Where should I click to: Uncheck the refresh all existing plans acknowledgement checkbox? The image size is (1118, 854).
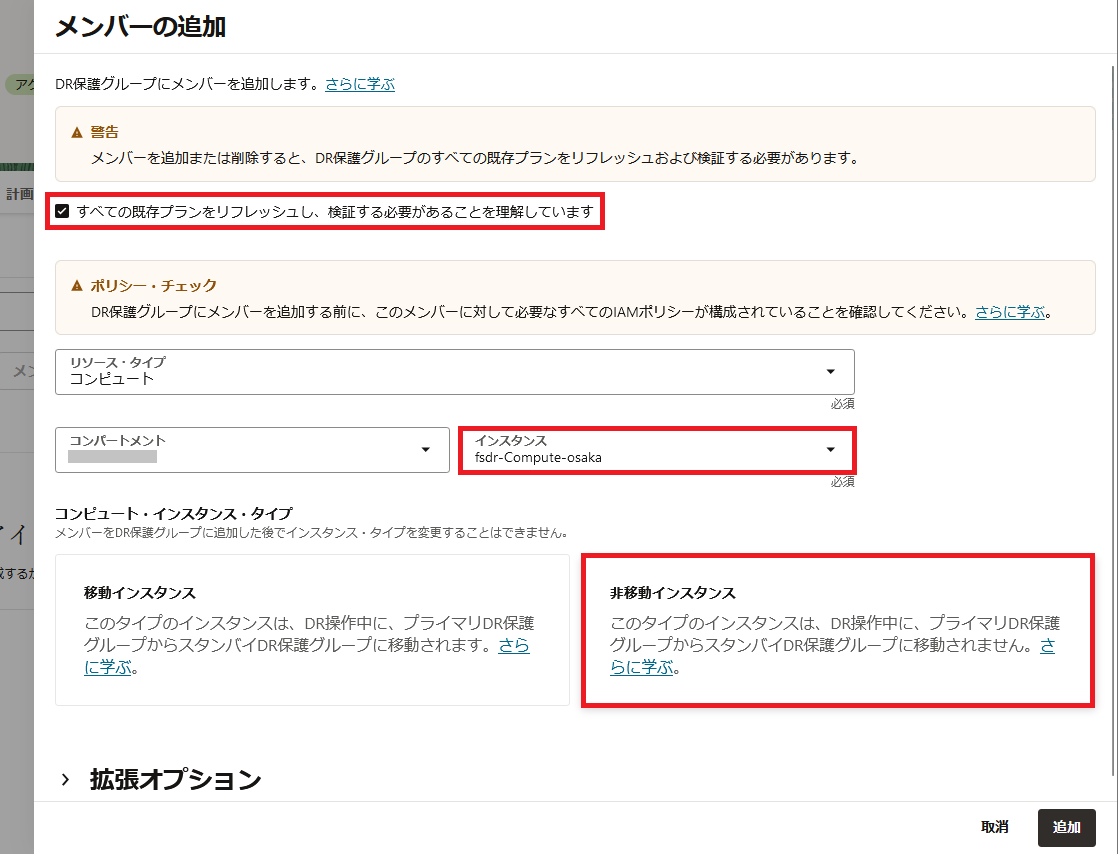[x=63, y=212]
